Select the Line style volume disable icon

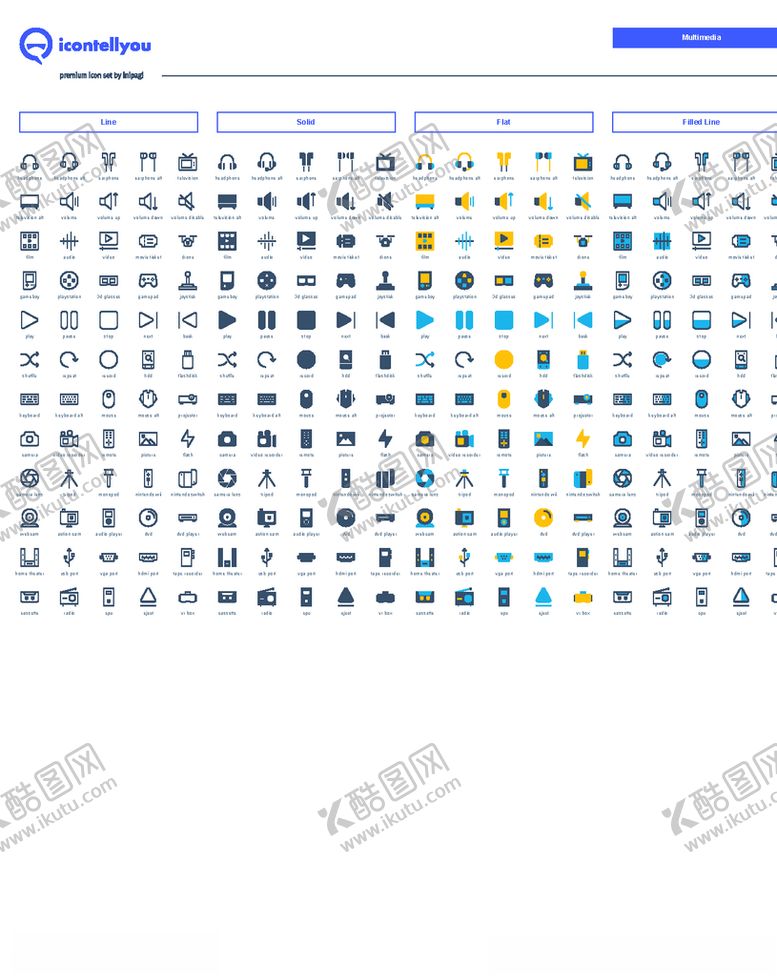point(187,202)
